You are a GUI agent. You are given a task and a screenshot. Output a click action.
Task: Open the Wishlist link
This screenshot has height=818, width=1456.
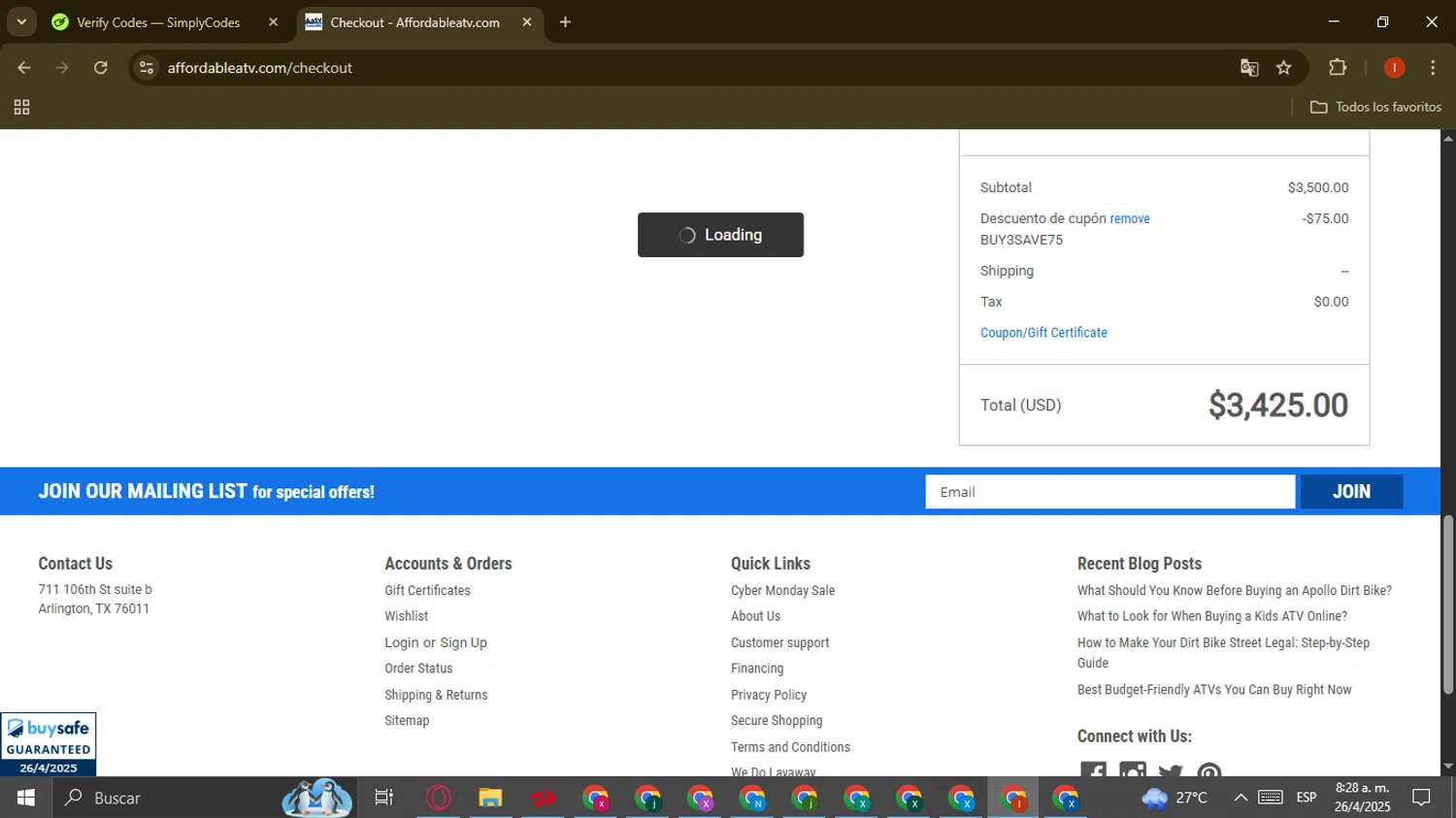pyautogui.click(x=406, y=616)
